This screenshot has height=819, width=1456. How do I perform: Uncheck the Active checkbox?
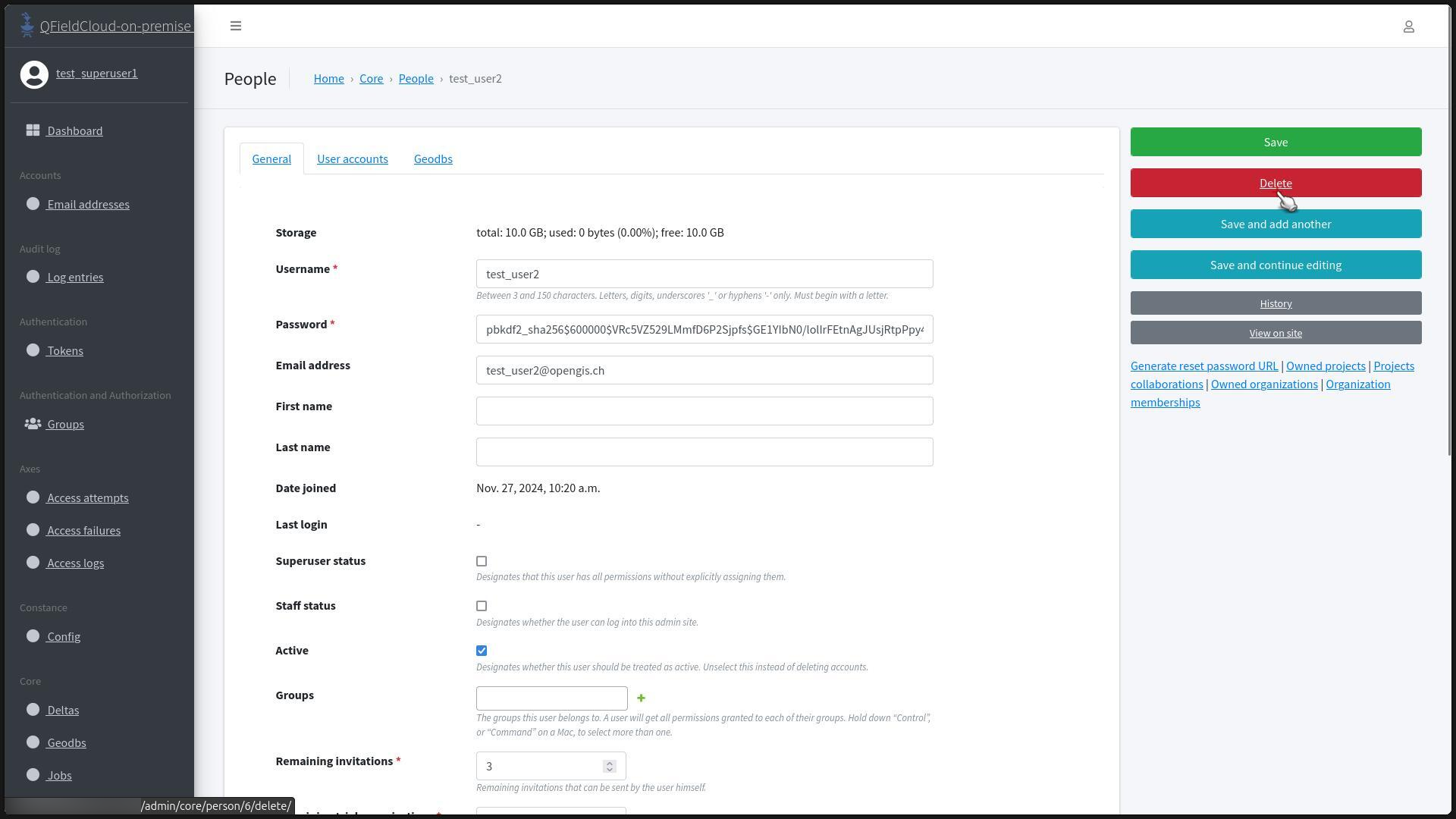482,651
